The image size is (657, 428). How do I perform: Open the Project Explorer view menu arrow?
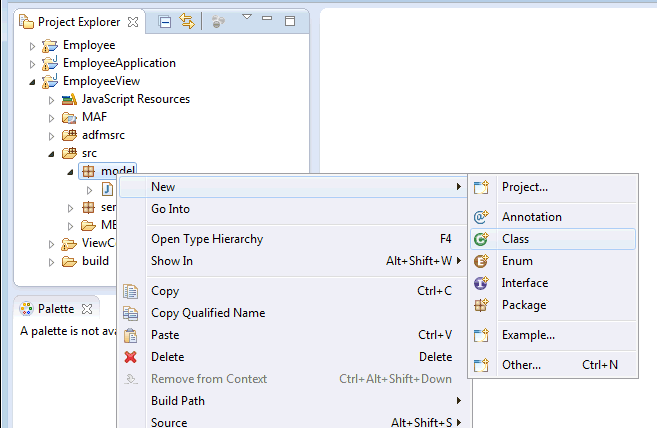point(247,17)
